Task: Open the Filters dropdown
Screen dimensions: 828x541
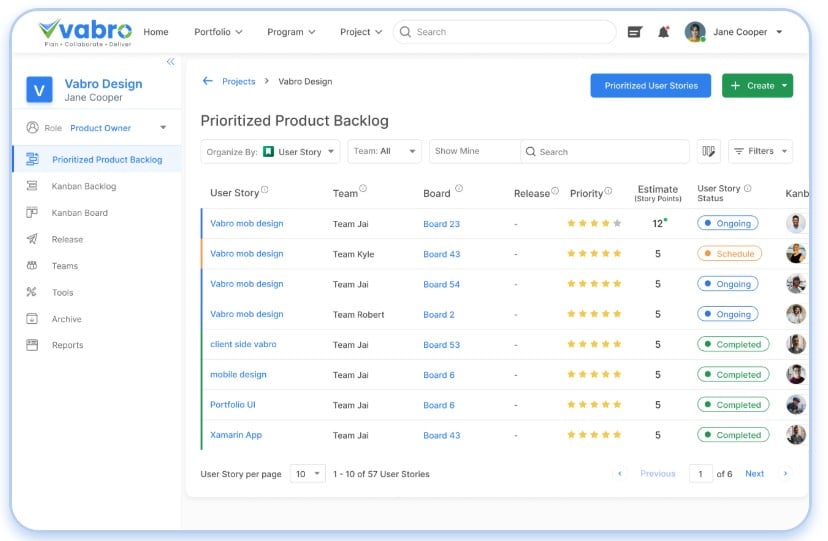Action: point(760,151)
